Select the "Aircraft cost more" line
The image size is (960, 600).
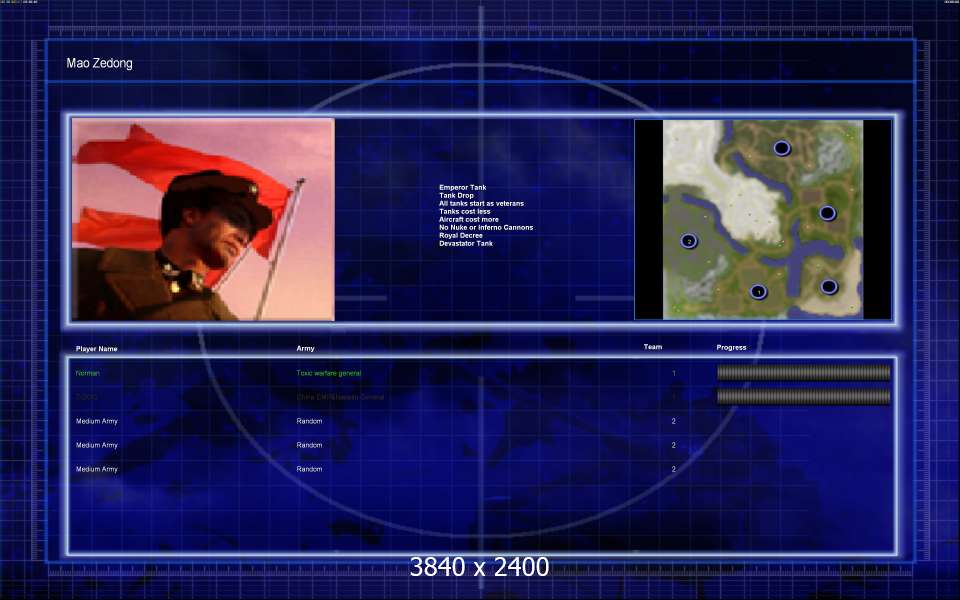[x=469, y=219]
